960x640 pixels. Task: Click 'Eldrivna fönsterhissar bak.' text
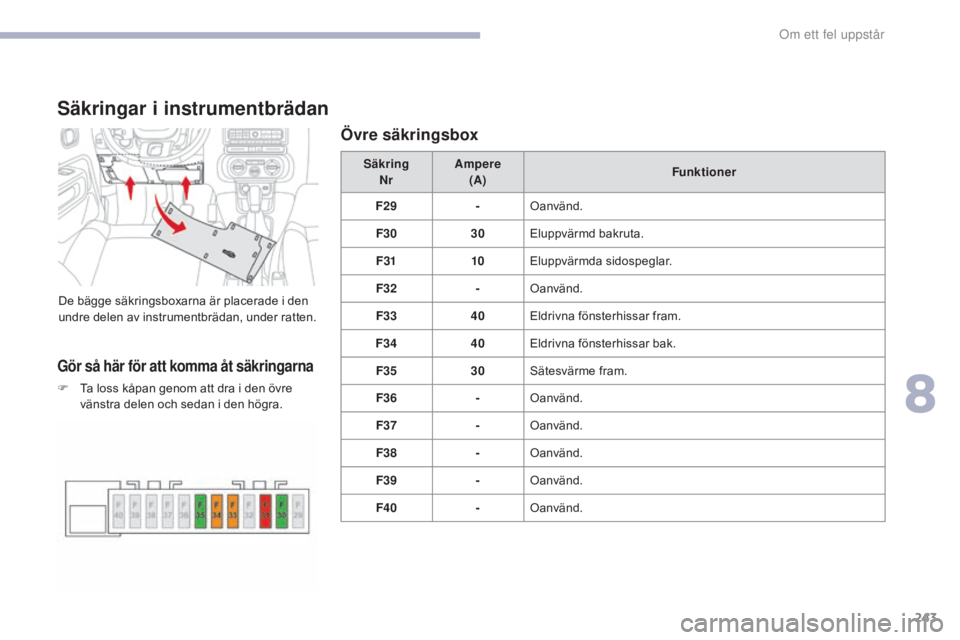[x=602, y=344]
